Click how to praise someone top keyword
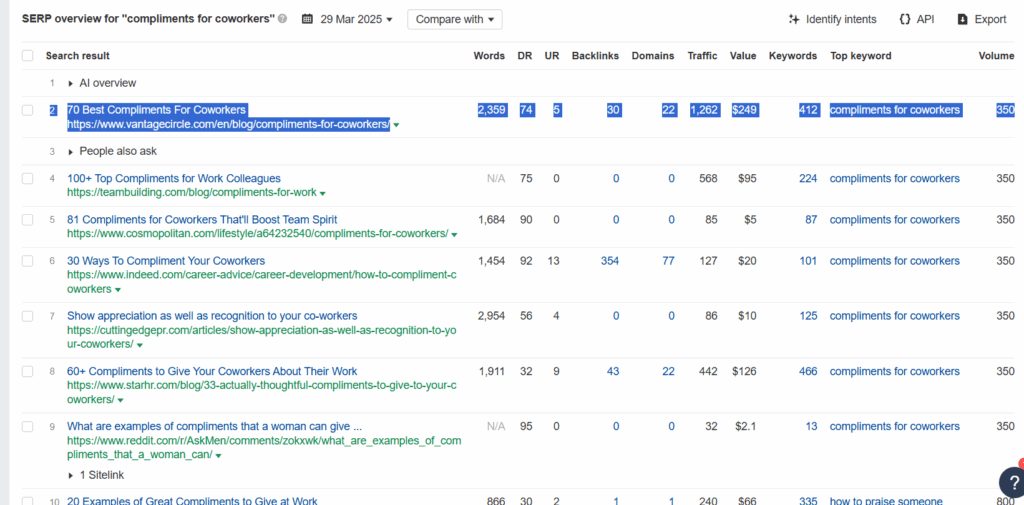This screenshot has width=1024, height=505. coord(884,500)
